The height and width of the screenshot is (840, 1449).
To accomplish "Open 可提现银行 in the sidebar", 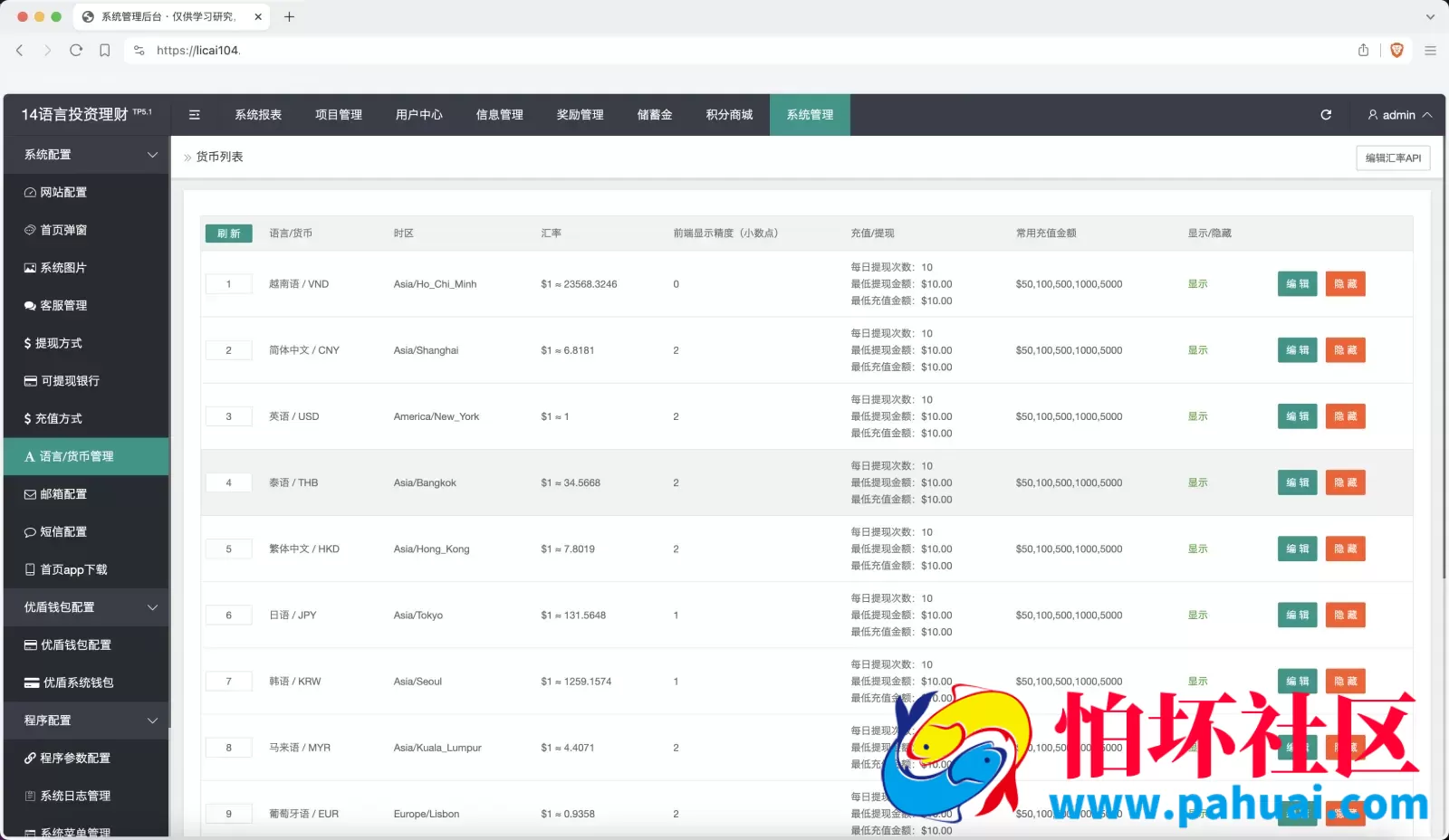I will coord(86,381).
